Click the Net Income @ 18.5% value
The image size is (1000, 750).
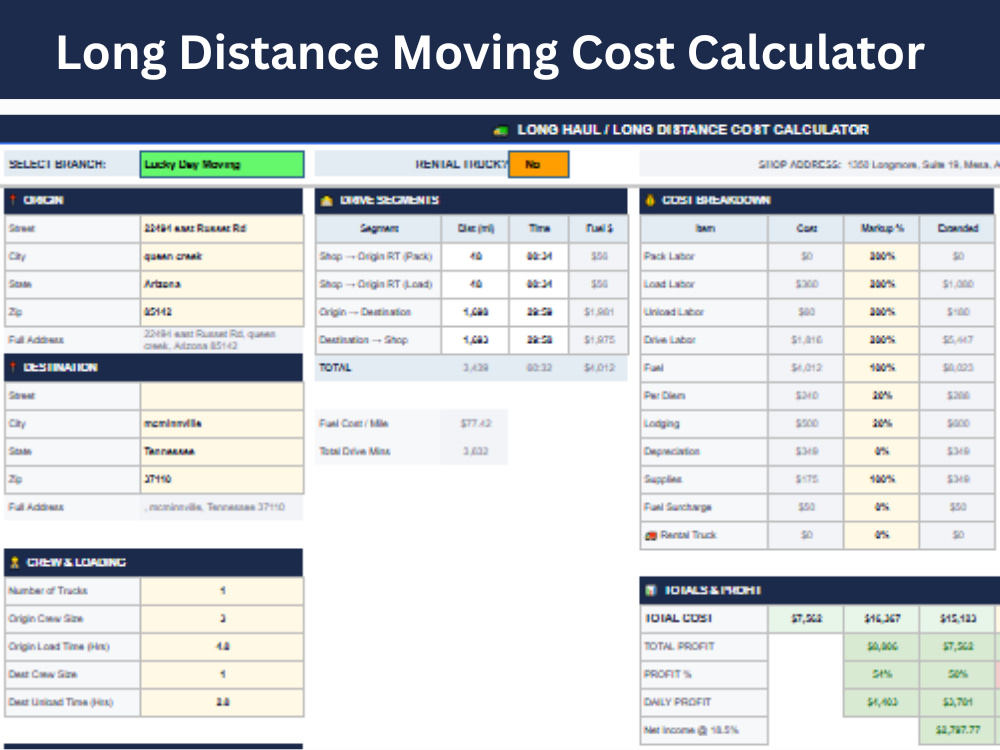[x=957, y=730]
